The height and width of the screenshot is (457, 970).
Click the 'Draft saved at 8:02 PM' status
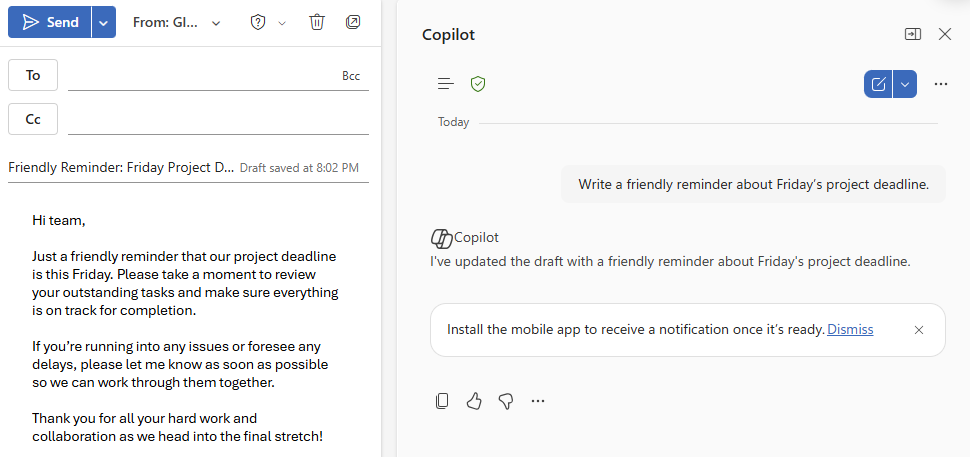[299, 168]
